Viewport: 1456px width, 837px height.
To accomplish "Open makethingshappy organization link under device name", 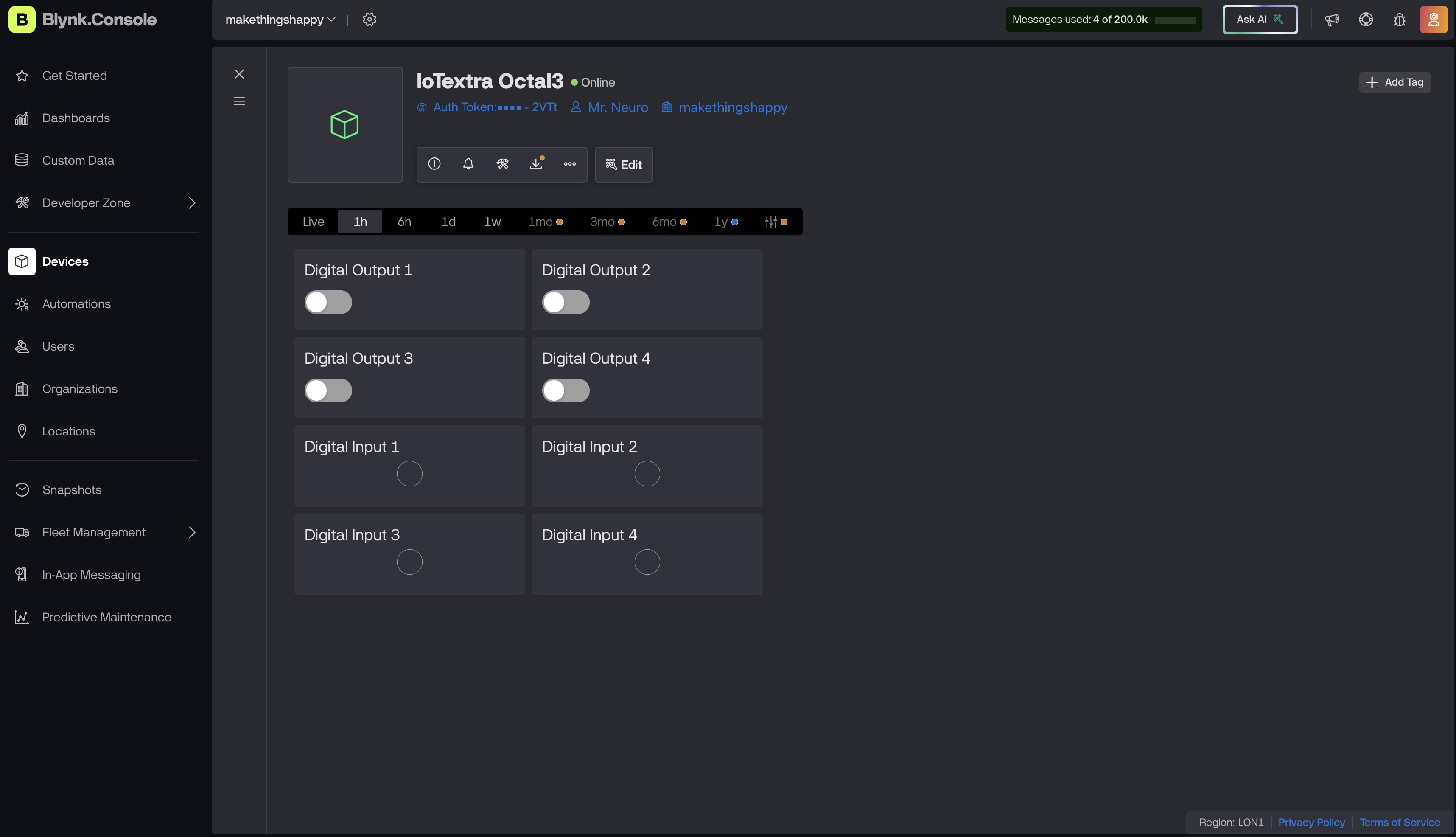I will [725, 107].
